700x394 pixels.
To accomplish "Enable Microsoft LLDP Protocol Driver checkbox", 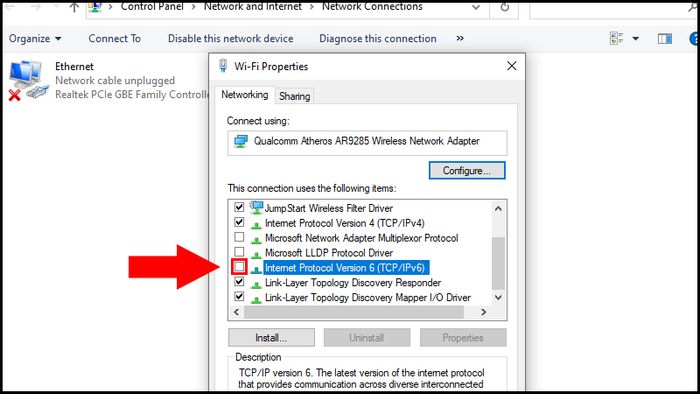I will tap(239, 252).
